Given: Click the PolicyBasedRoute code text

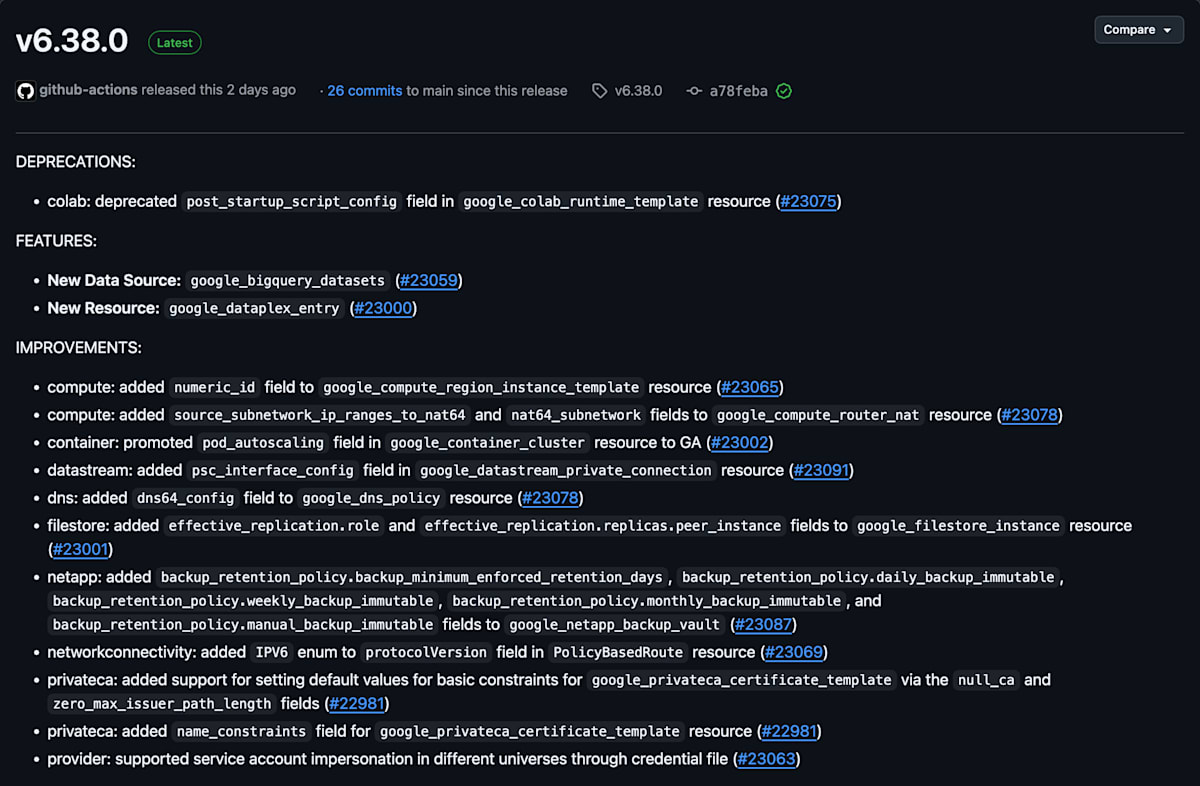Looking at the screenshot, I should 618,652.
